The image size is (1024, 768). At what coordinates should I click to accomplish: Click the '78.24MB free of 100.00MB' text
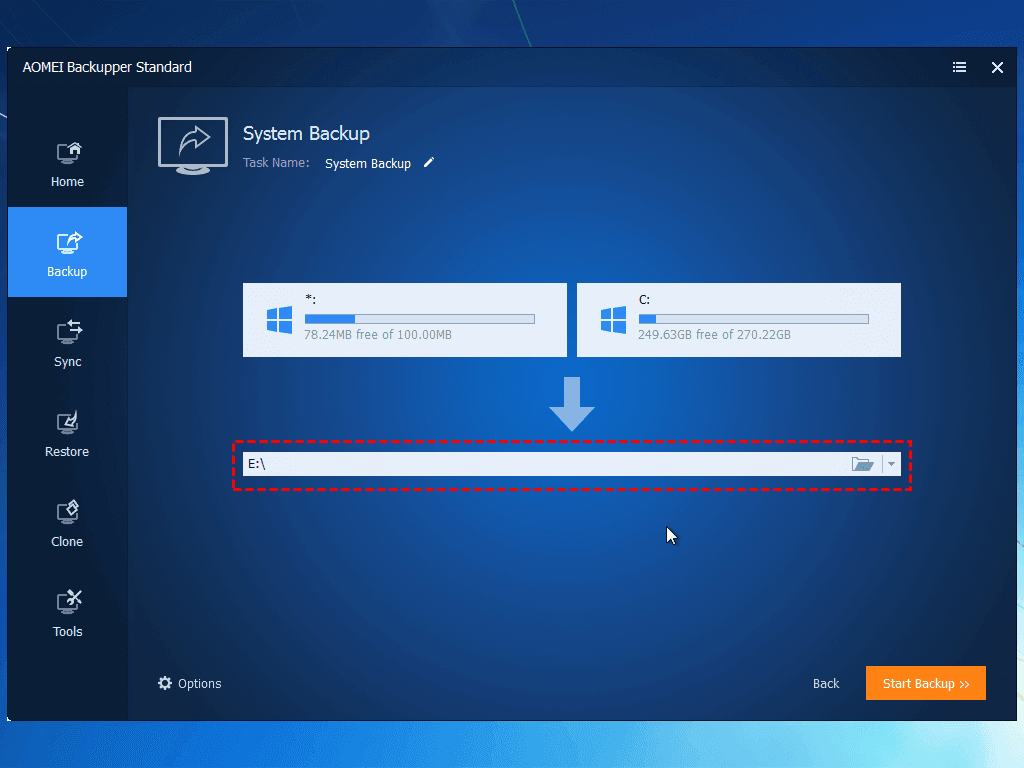pos(378,334)
